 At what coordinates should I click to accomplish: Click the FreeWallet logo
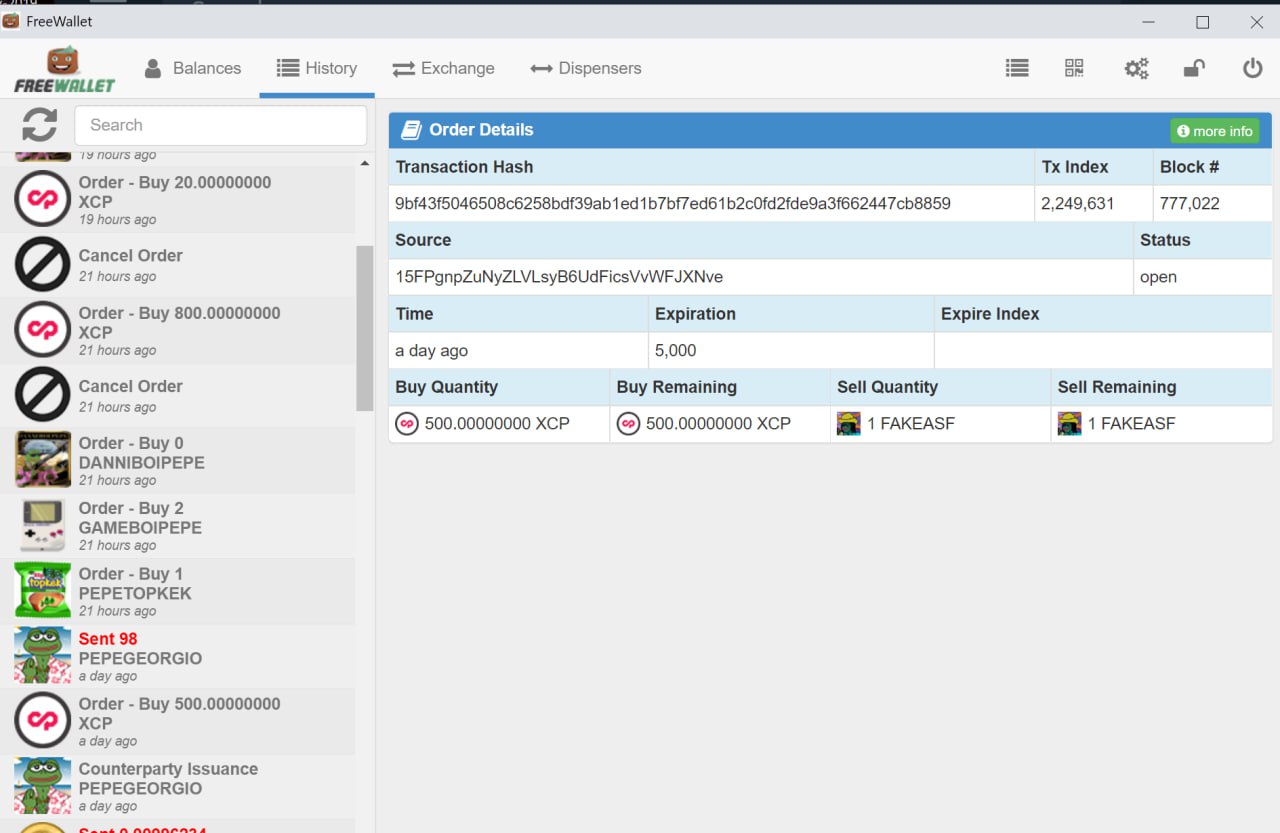tap(64, 69)
